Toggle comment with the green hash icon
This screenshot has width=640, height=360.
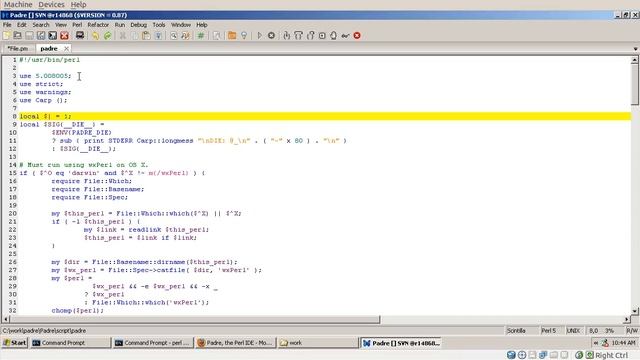(x=201, y=36)
